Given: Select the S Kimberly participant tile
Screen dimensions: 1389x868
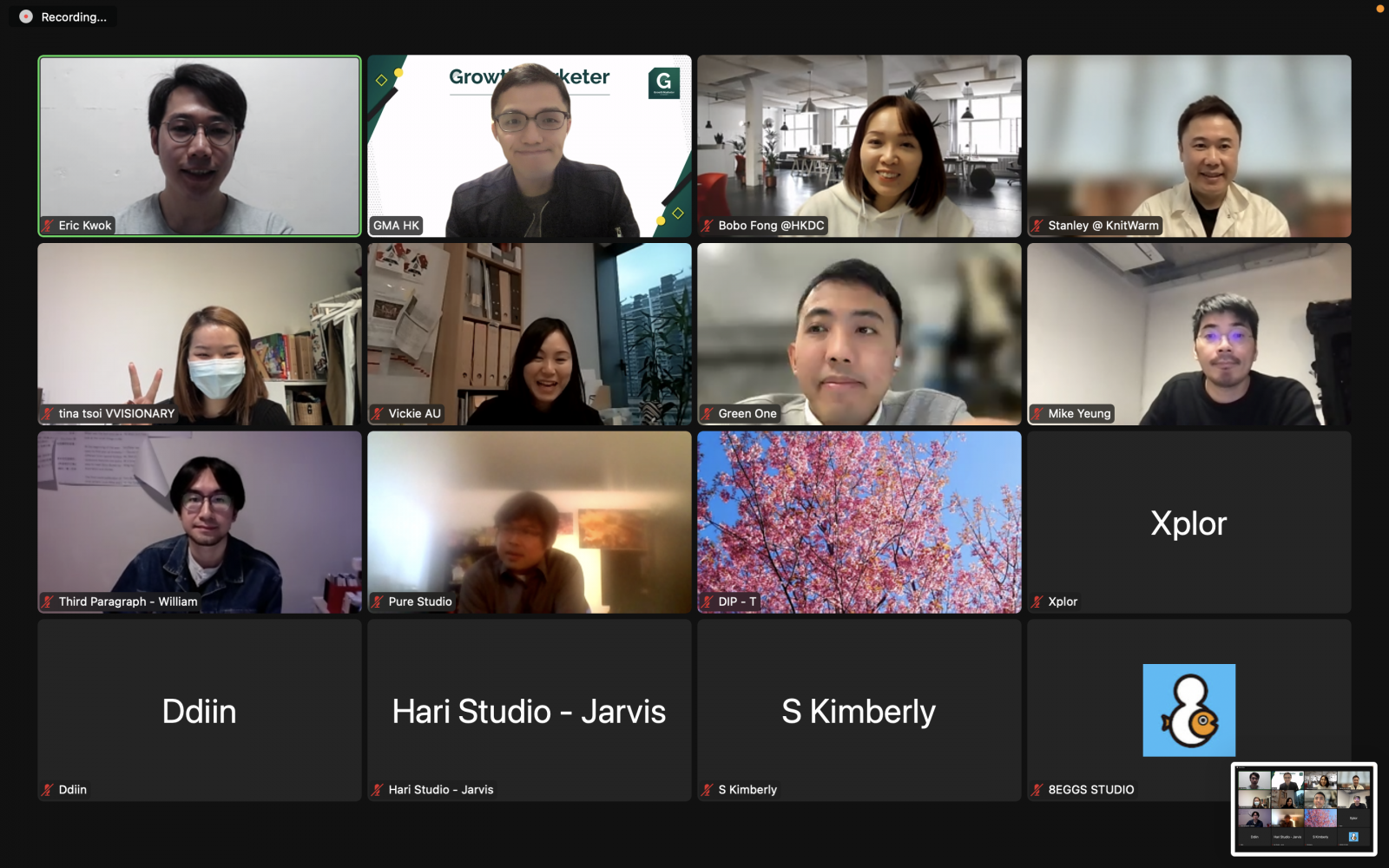Looking at the screenshot, I should point(859,710).
